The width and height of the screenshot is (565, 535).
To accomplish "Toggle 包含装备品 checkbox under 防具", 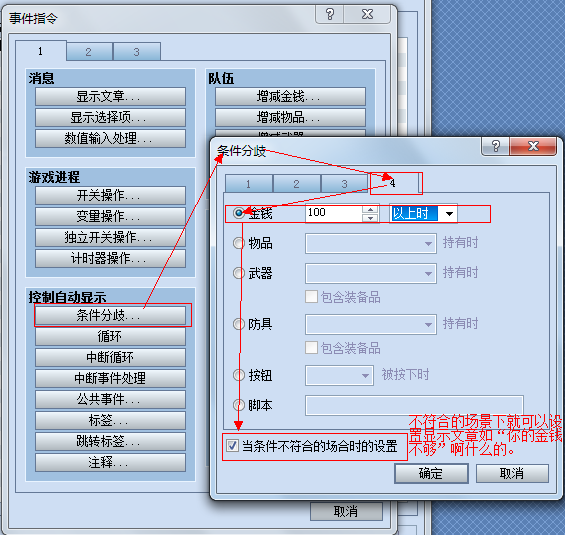I will pyautogui.click(x=311, y=348).
